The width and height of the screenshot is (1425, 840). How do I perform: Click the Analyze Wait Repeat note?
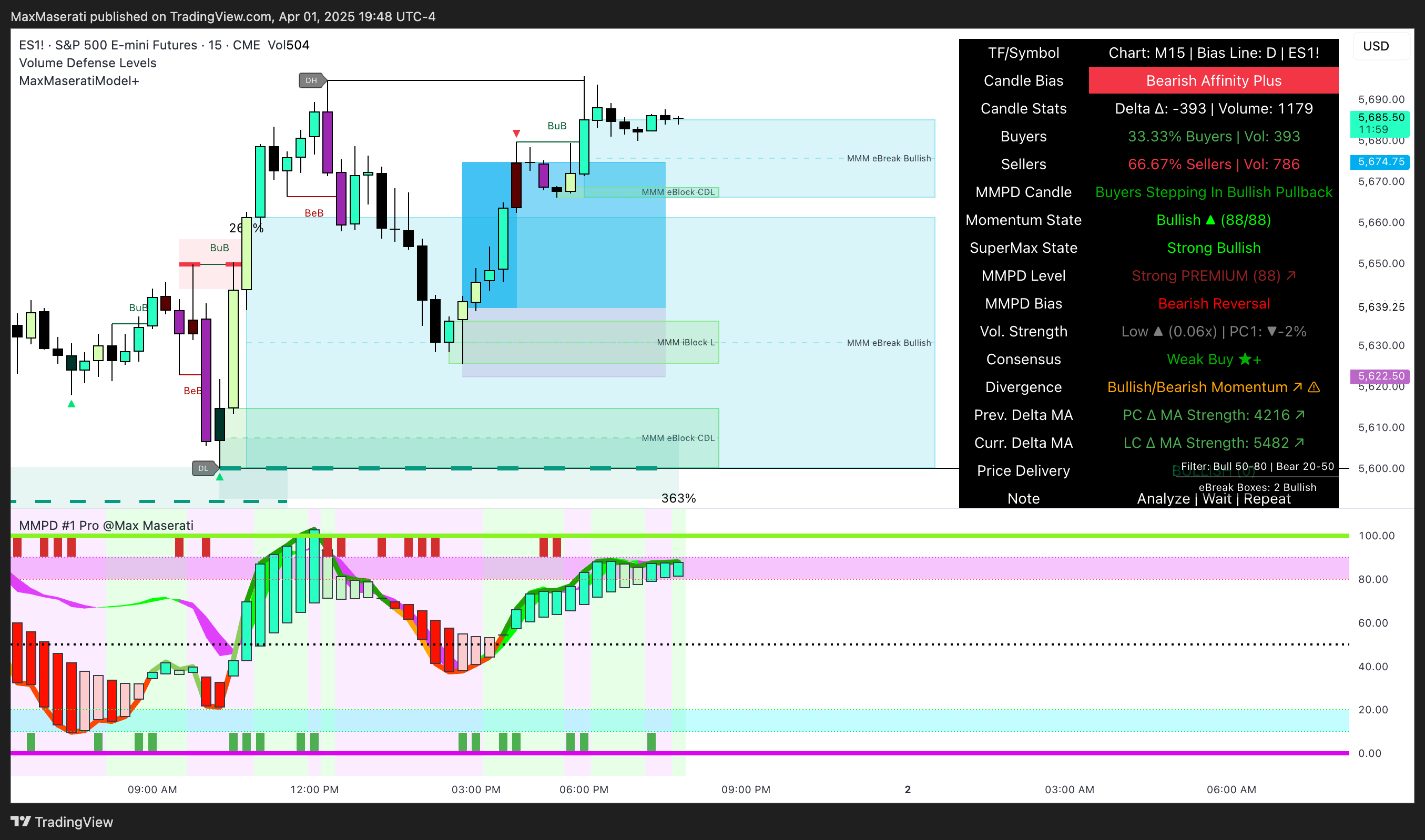[1214, 499]
